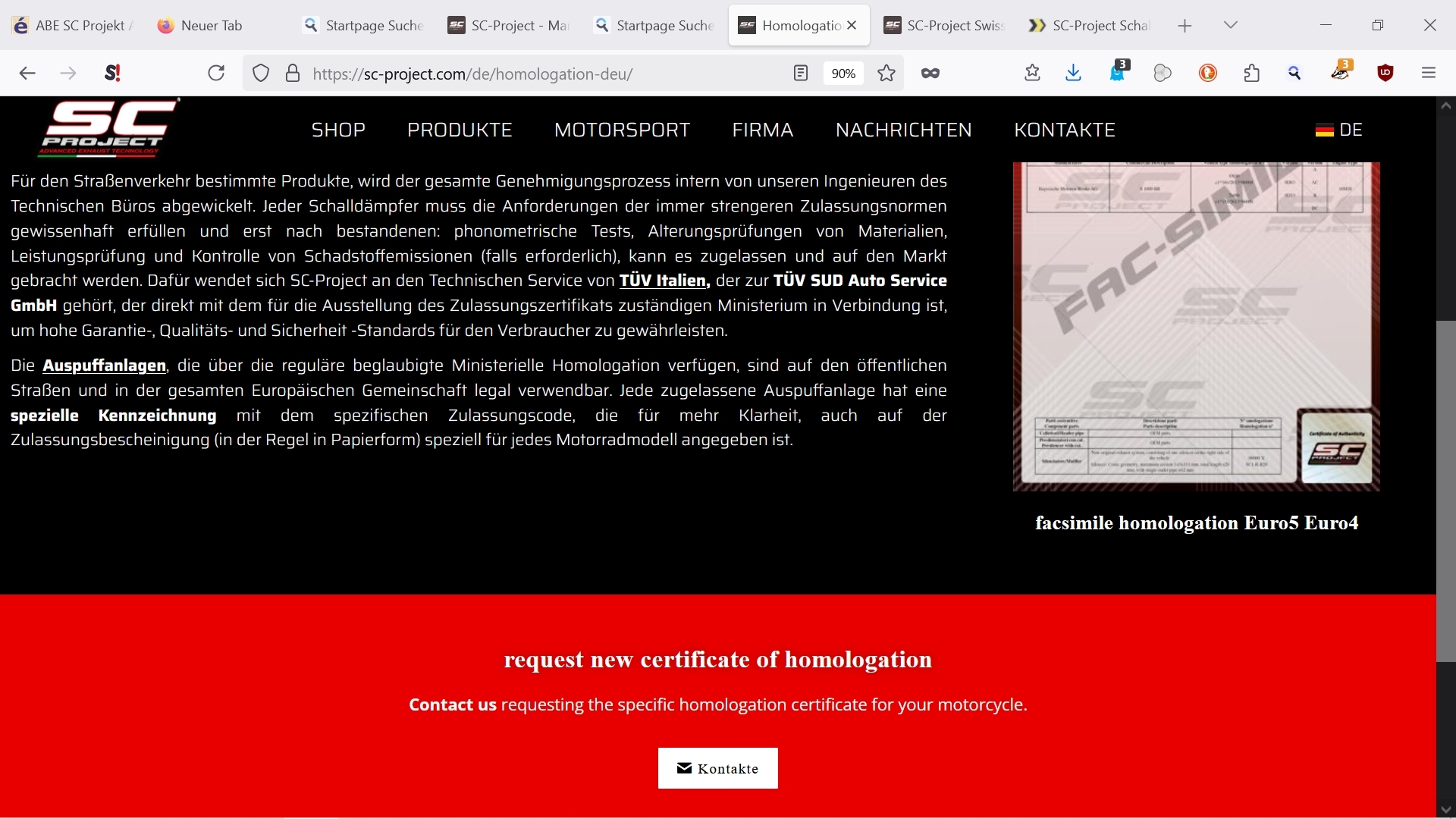Switch to the second Startpage Suche tab
This screenshot has height=819, width=1456.
tap(655, 26)
